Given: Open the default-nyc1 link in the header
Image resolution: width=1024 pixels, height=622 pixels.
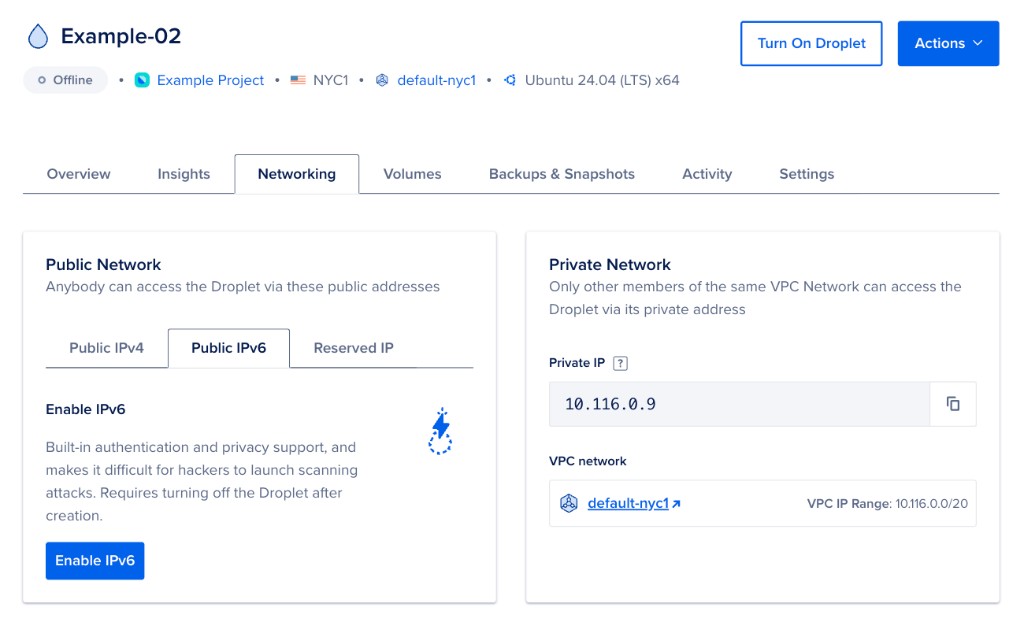Looking at the screenshot, I should pyautogui.click(x=436, y=80).
